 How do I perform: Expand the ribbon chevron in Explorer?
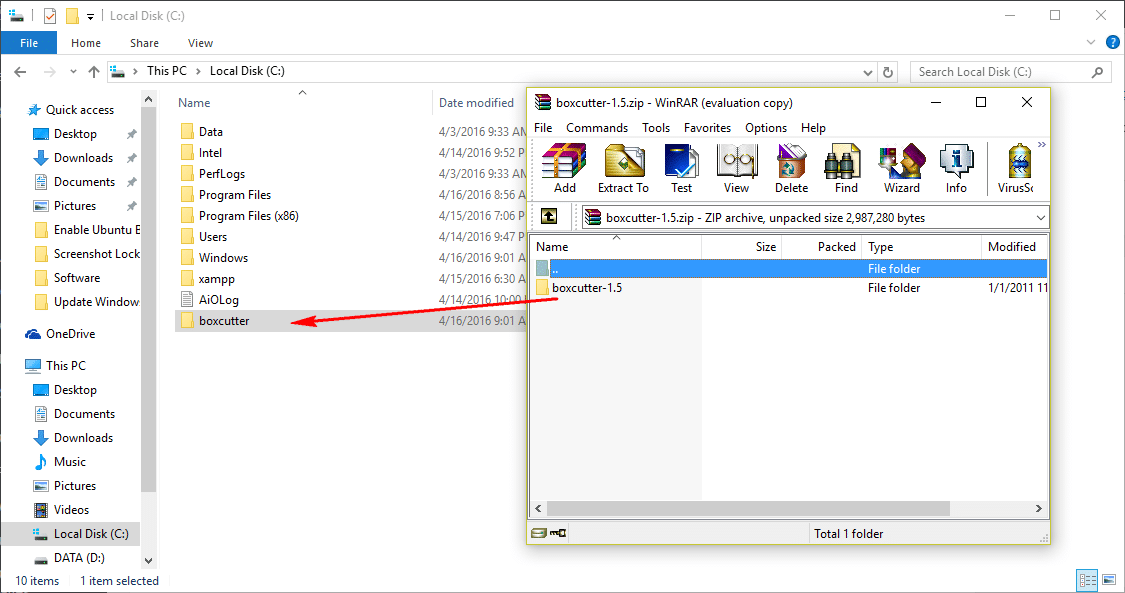1091,42
